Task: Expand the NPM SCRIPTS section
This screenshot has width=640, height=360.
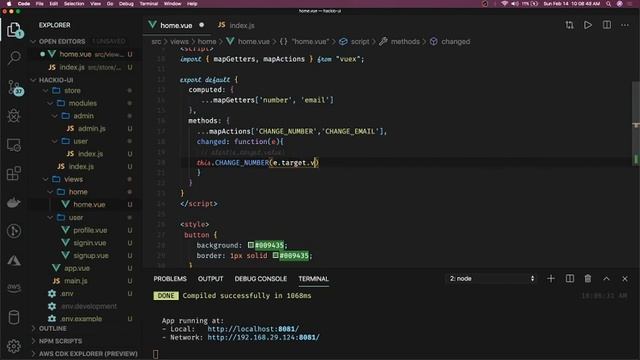Action: (60, 341)
